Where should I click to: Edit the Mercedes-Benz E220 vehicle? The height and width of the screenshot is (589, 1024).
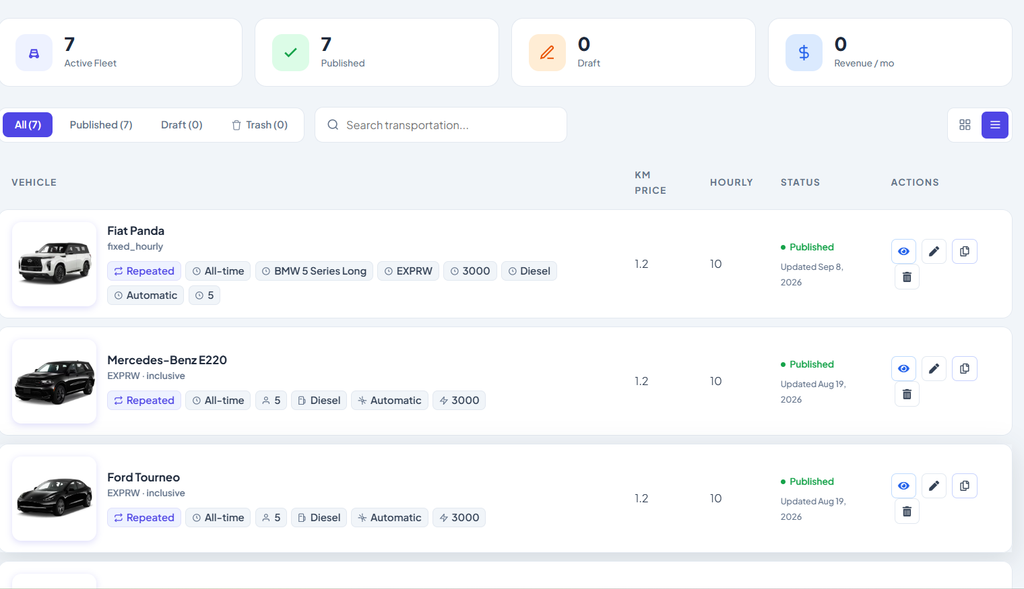point(934,368)
